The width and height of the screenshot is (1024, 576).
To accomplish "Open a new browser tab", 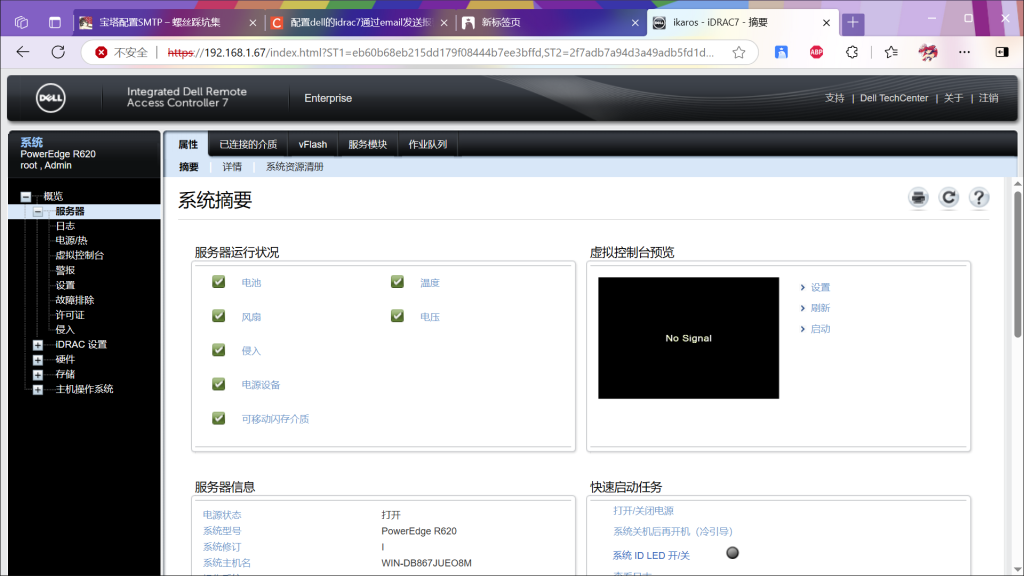I will [x=852, y=23].
